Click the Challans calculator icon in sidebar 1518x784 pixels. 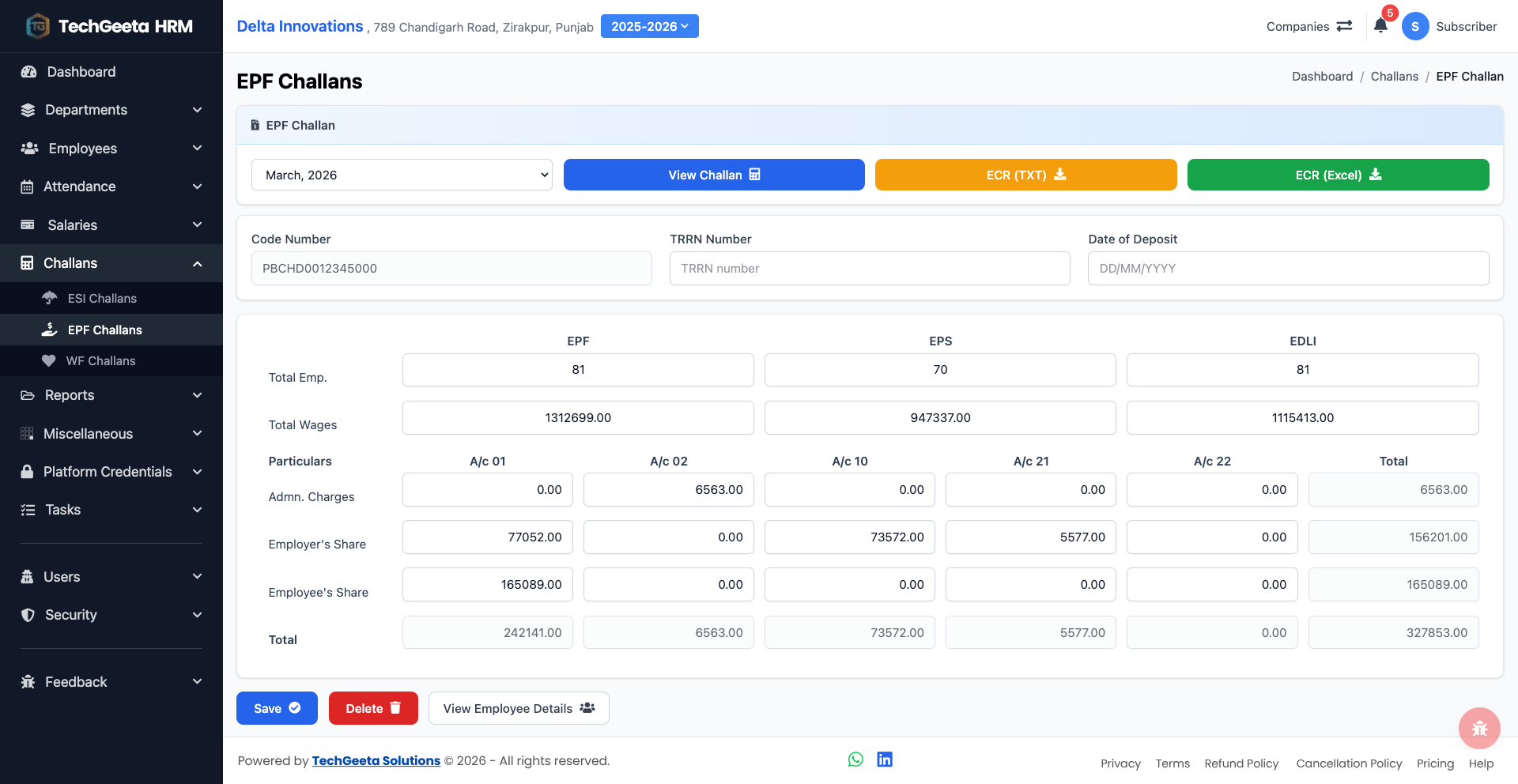[27, 263]
